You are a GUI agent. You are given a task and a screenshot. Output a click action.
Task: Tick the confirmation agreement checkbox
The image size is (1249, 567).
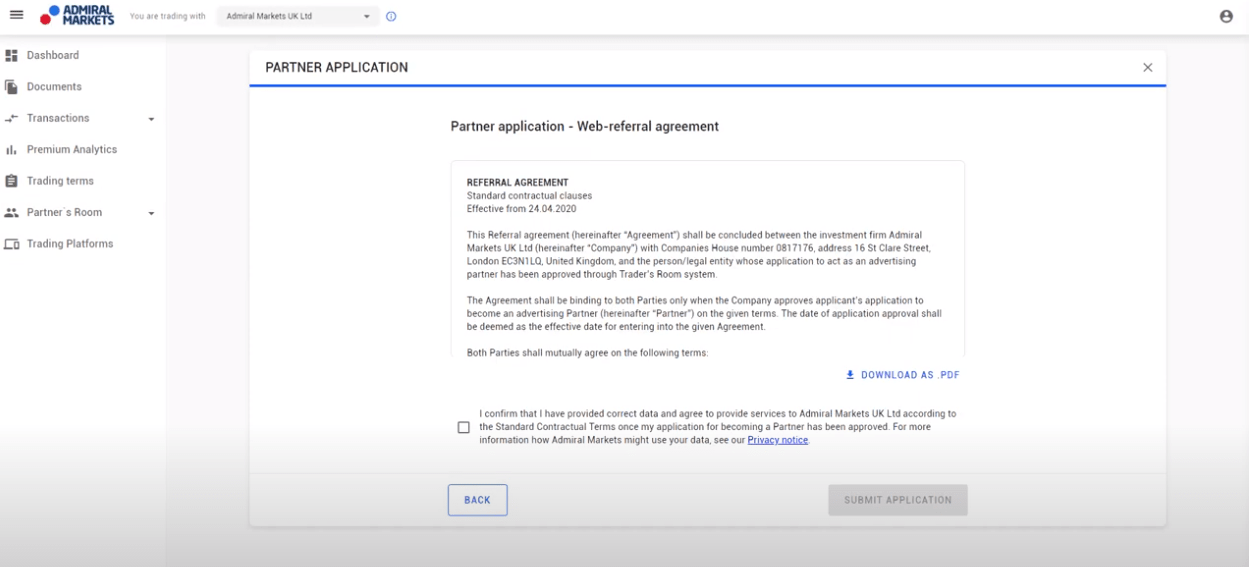pos(463,427)
